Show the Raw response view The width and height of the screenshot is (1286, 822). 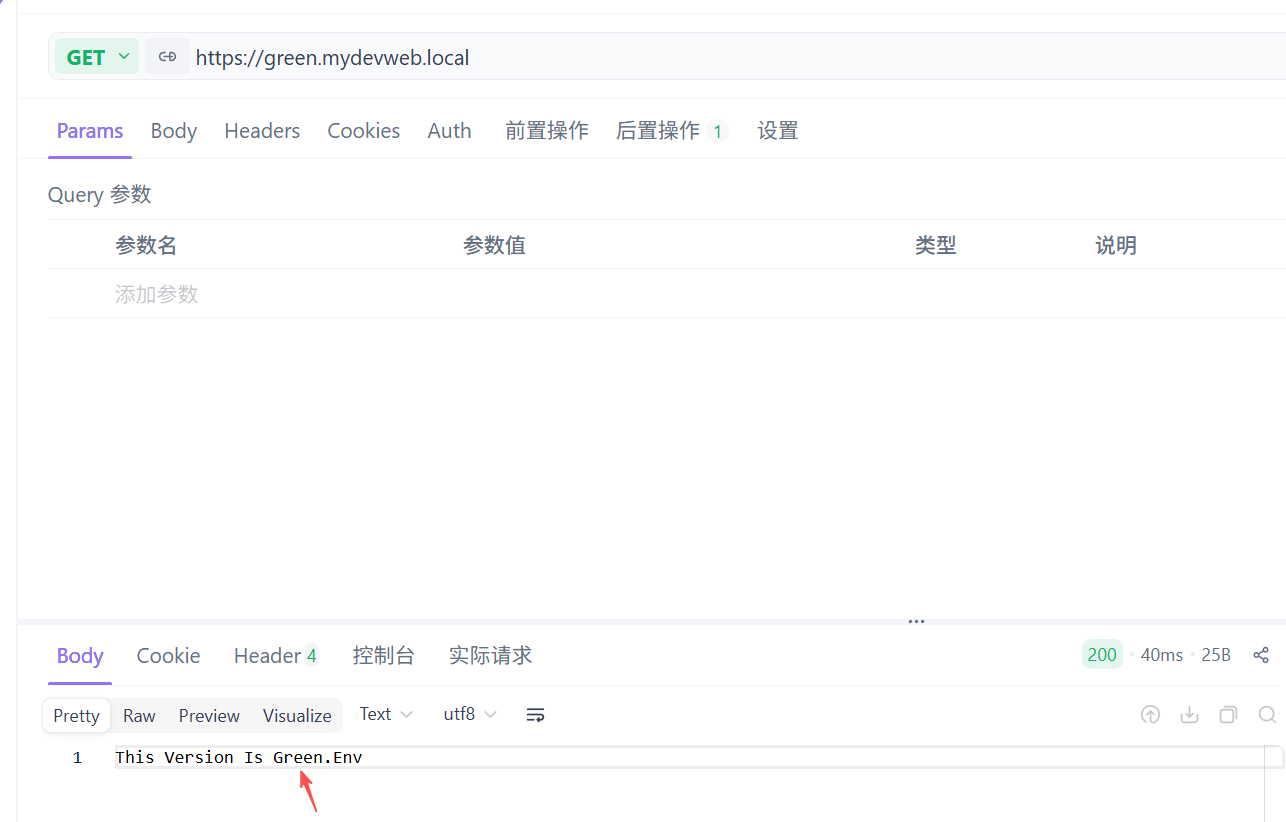(x=139, y=716)
